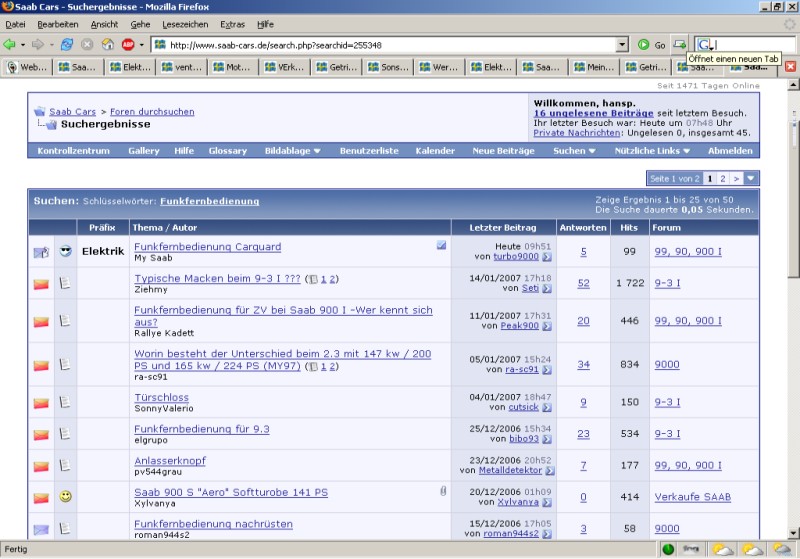This screenshot has width=800, height=559.
Task: Open Back history dropdown arrow
Action: click(x=23, y=45)
